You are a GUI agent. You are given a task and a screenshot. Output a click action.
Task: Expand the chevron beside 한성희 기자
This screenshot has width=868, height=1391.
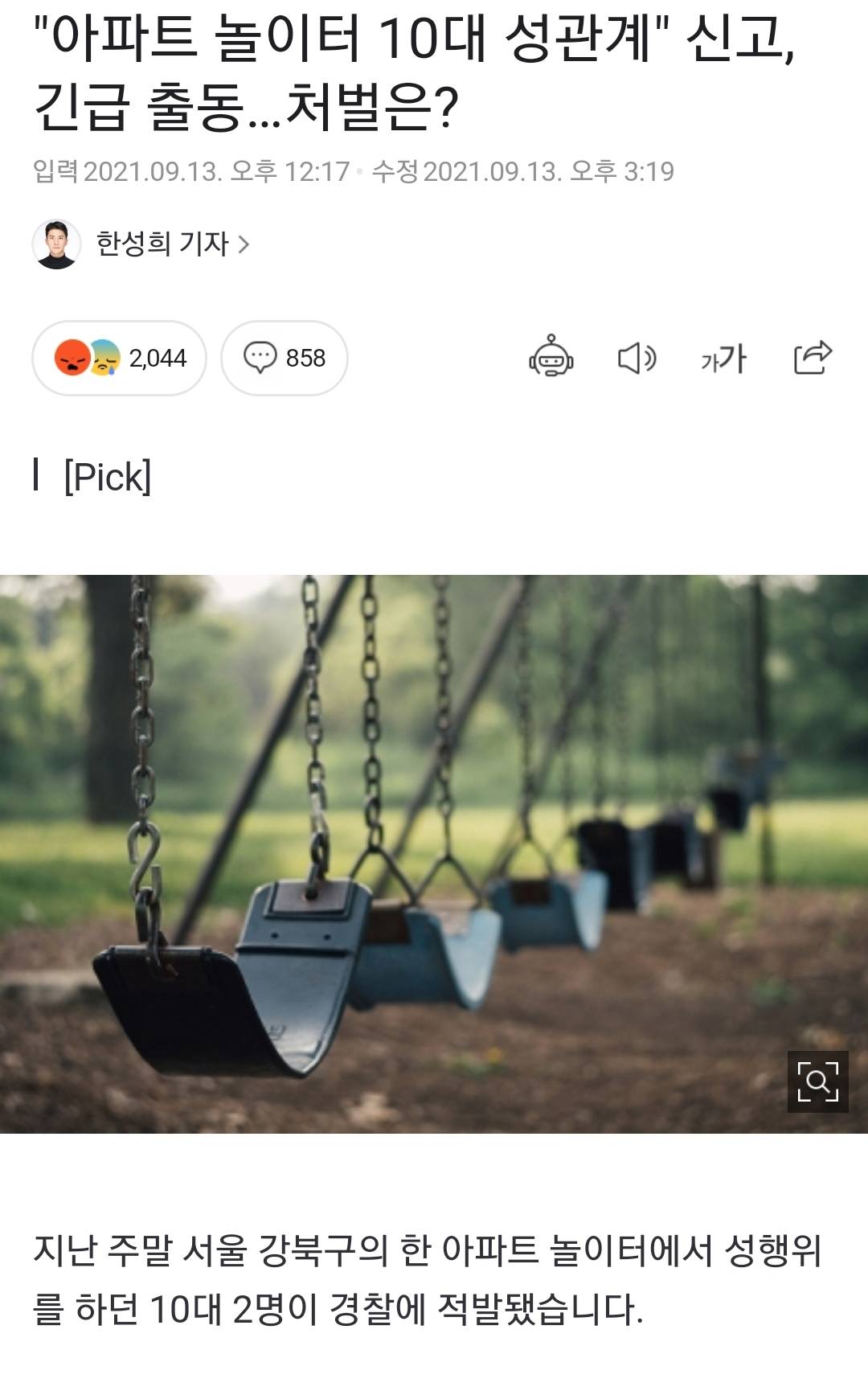pos(244,244)
